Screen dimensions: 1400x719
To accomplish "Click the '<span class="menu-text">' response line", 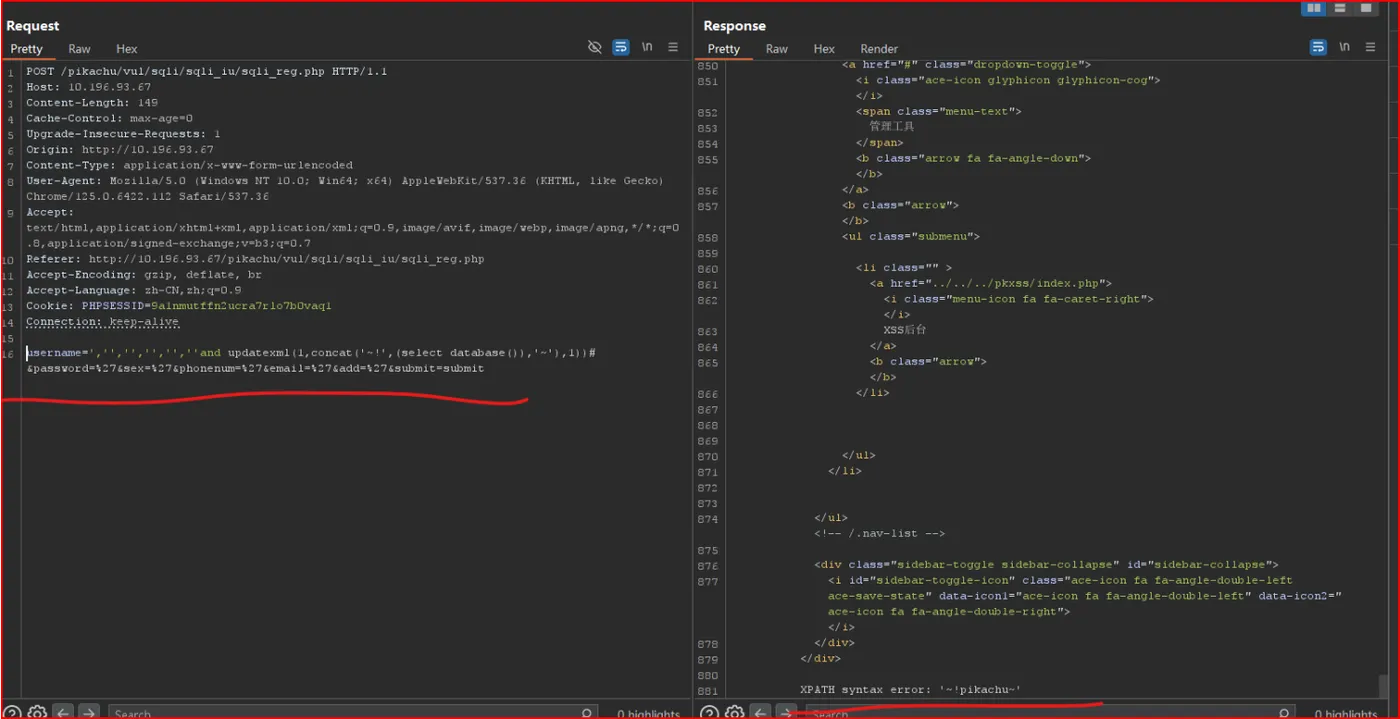I will [x=938, y=112].
